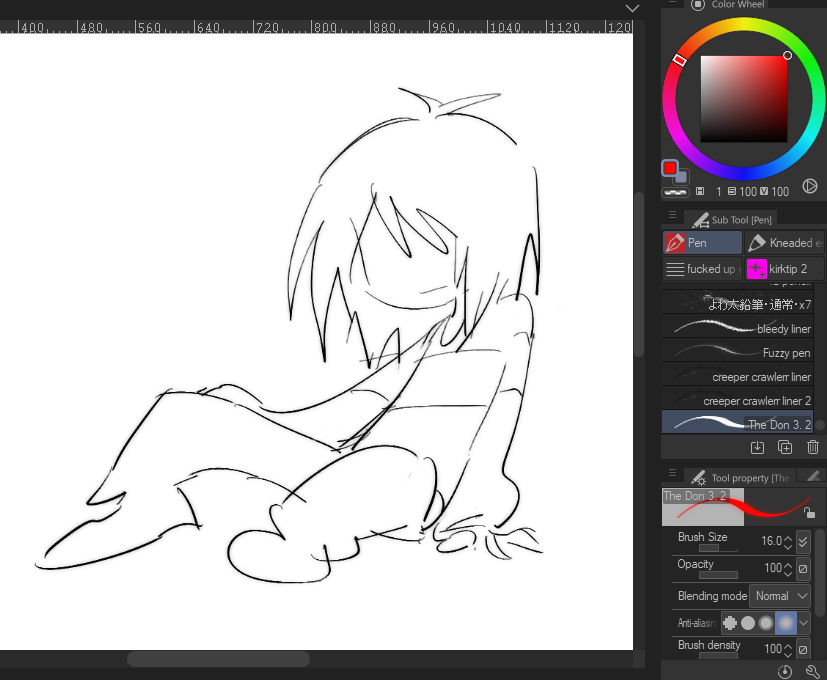Select The Don 3. 2 brush

737,424
